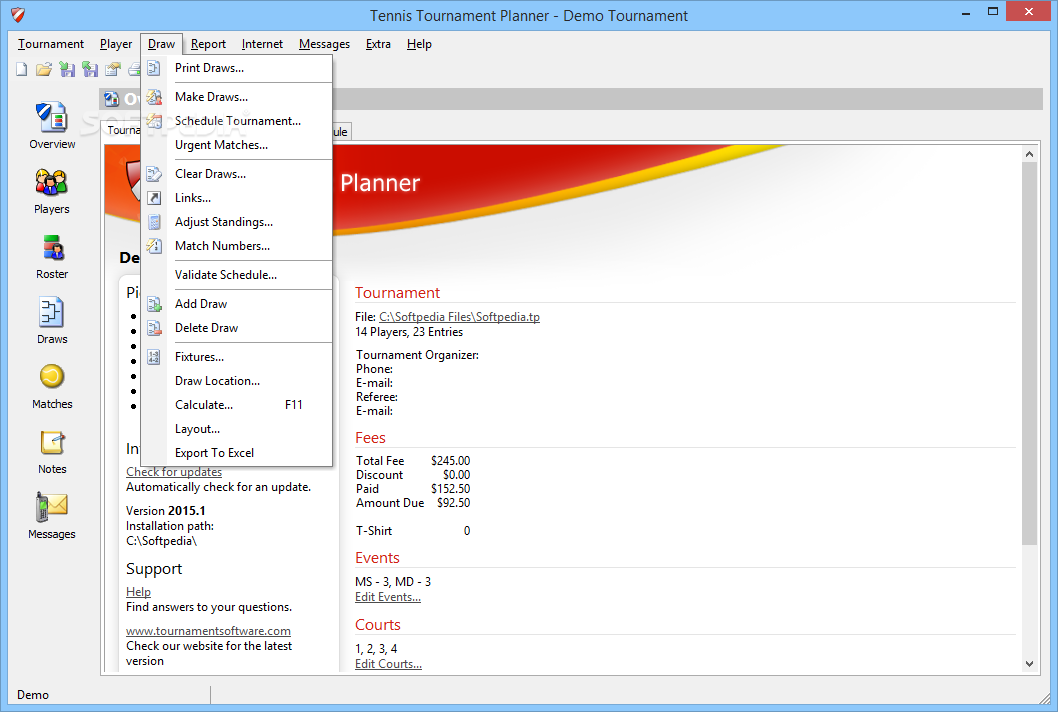Open the Draws section in the sidebar
1058x712 pixels.
52,321
